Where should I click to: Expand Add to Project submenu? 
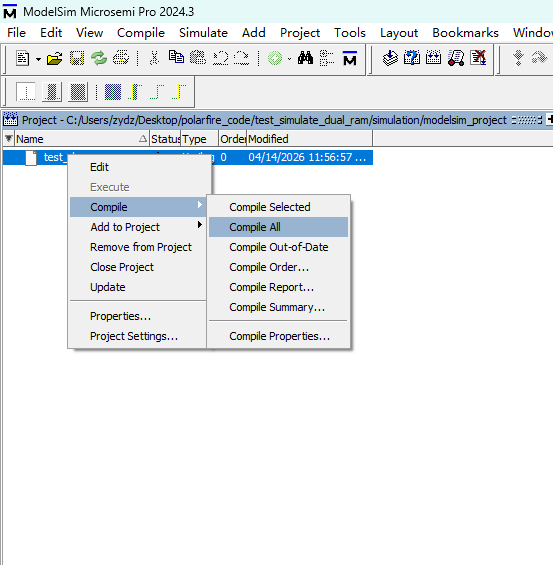point(138,227)
